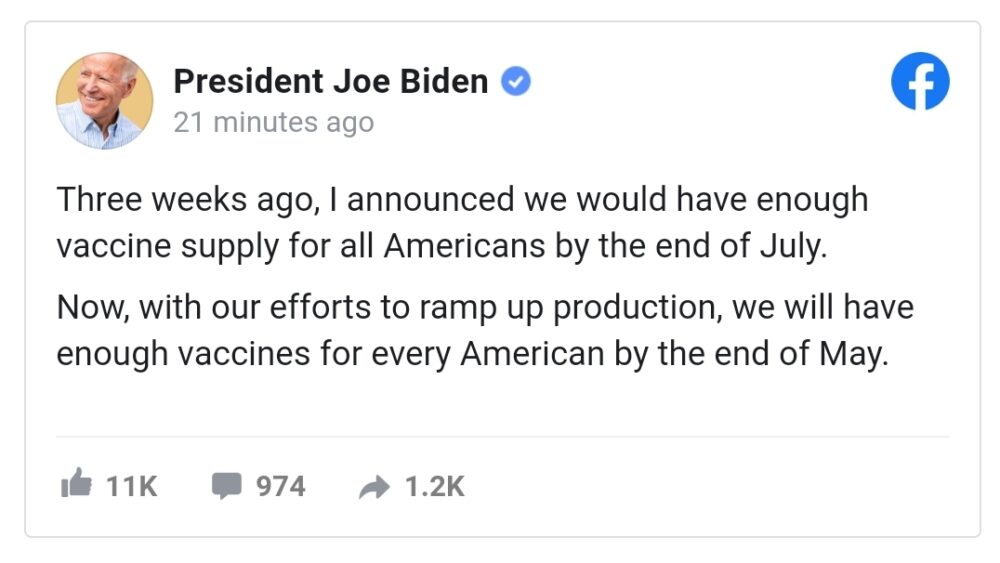Click the blue verified checkmark badge
The height and width of the screenshot is (563, 1000).
click(515, 81)
